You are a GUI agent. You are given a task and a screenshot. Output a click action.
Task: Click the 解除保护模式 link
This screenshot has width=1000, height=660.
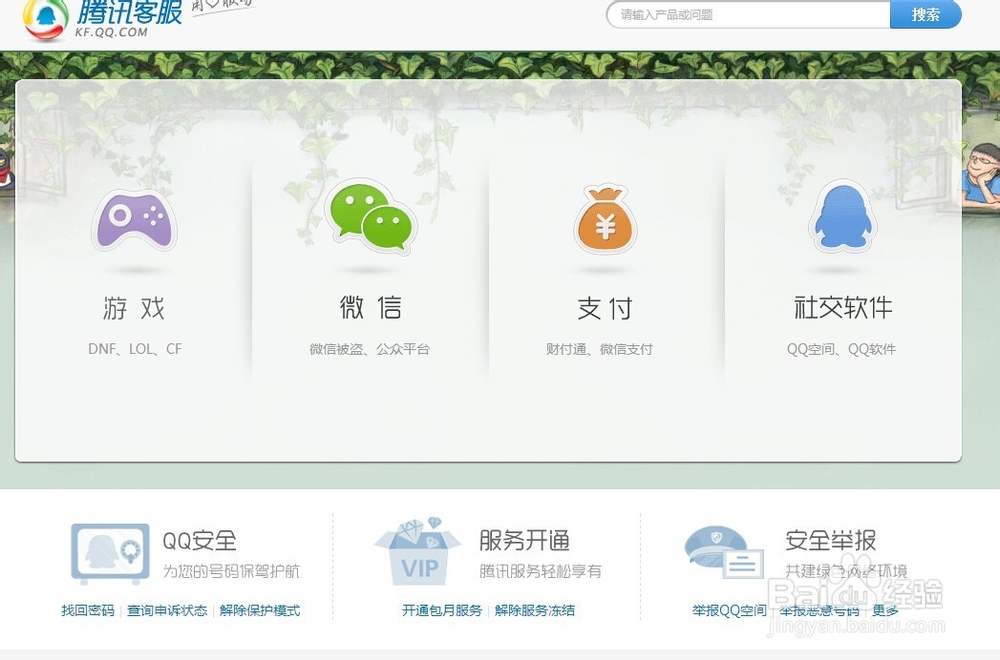(260, 610)
